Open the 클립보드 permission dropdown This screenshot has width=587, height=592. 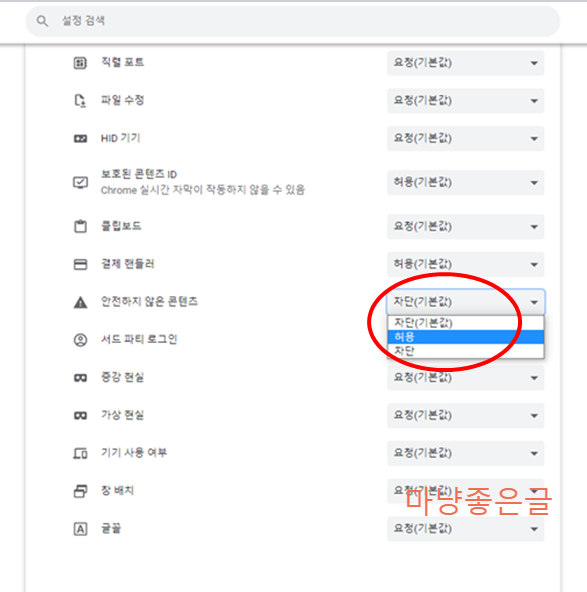point(465,227)
